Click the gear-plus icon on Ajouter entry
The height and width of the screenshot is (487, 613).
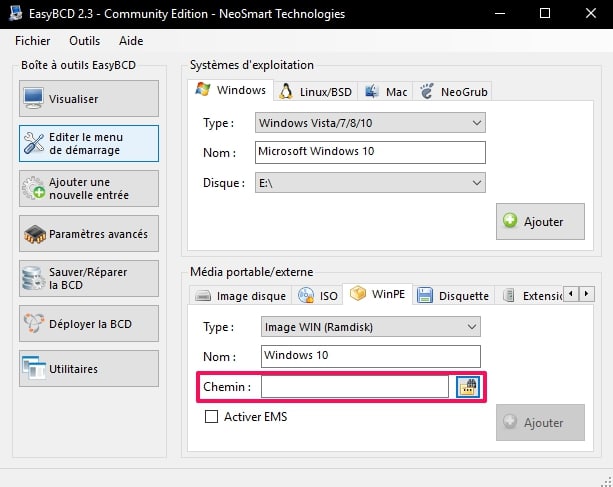click(x=33, y=188)
